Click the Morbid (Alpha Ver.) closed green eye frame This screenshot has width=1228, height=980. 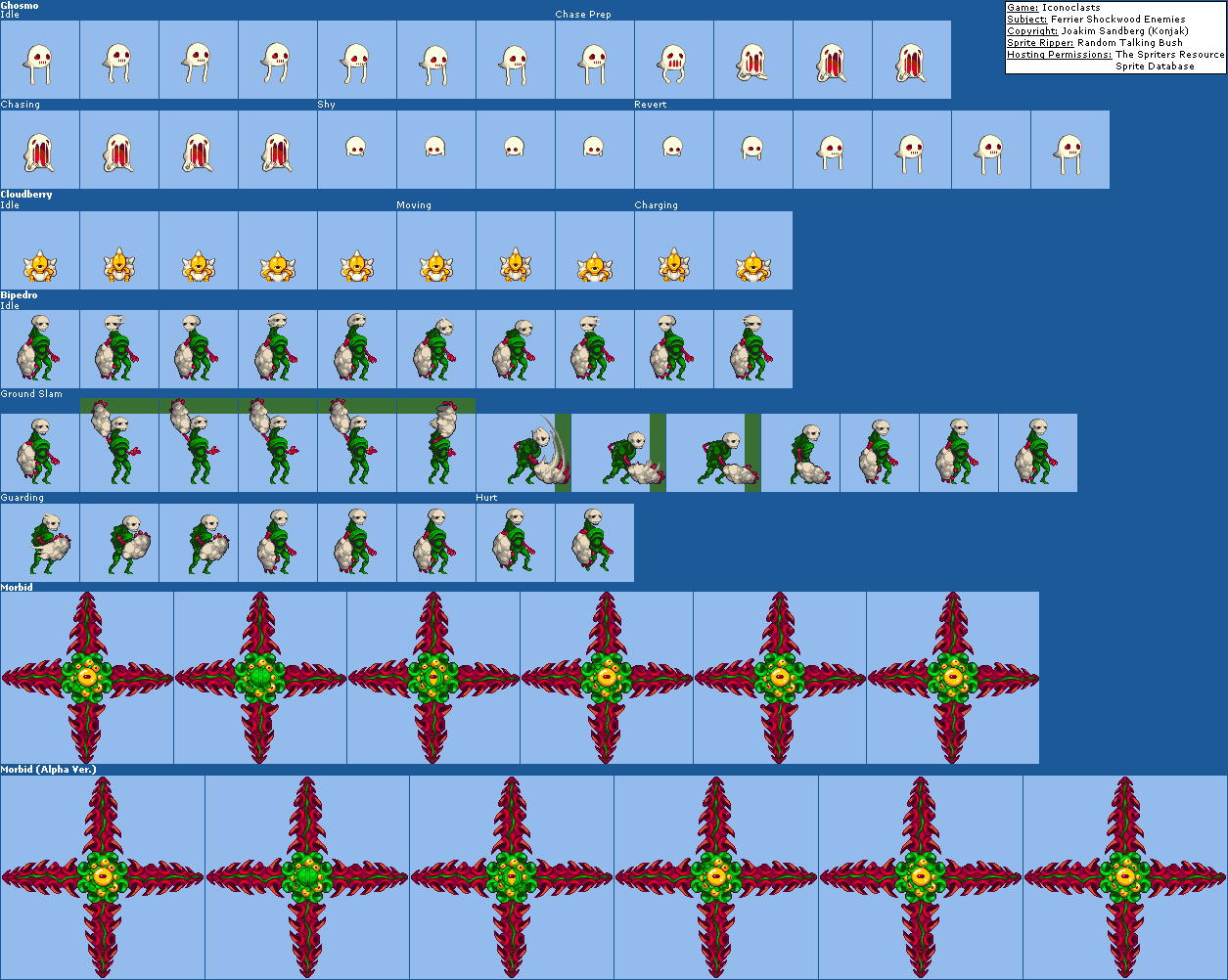(307, 877)
